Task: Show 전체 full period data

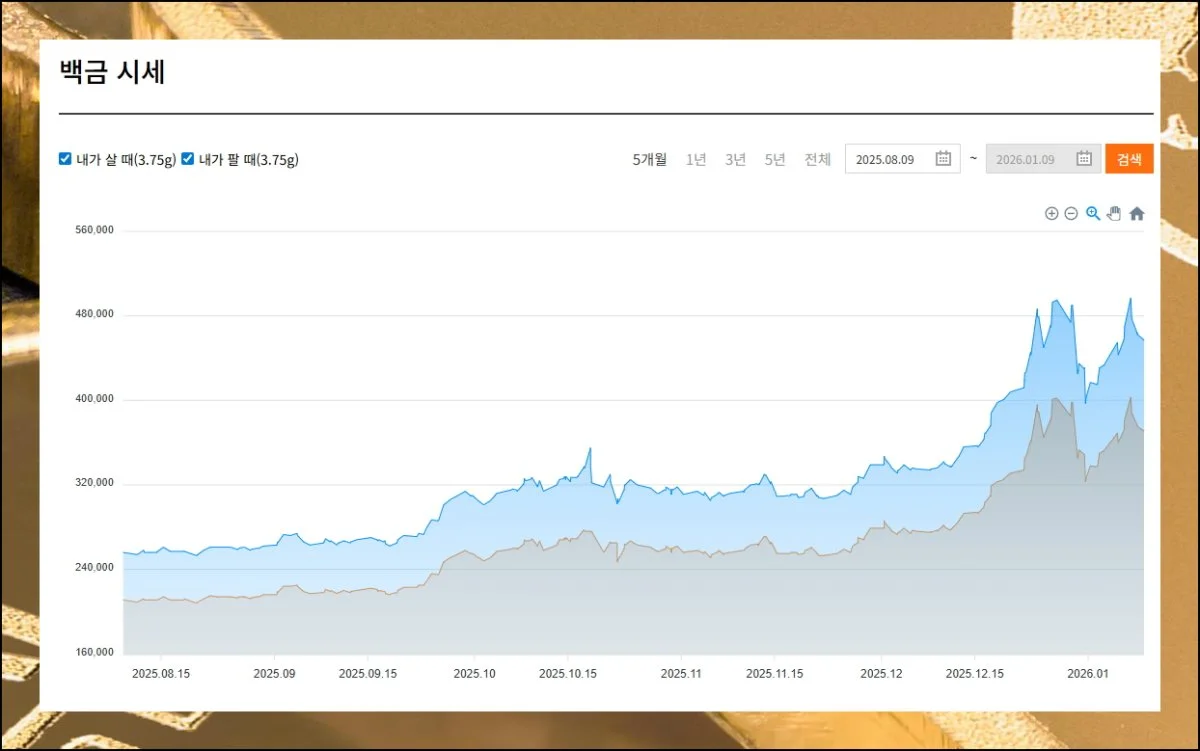Action: pyautogui.click(x=817, y=160)
